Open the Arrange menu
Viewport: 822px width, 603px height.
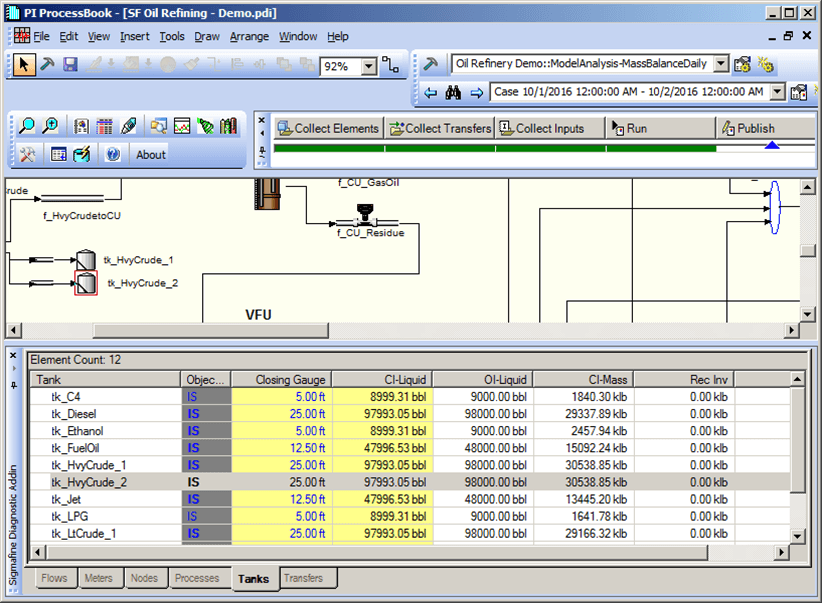[249, 36]
